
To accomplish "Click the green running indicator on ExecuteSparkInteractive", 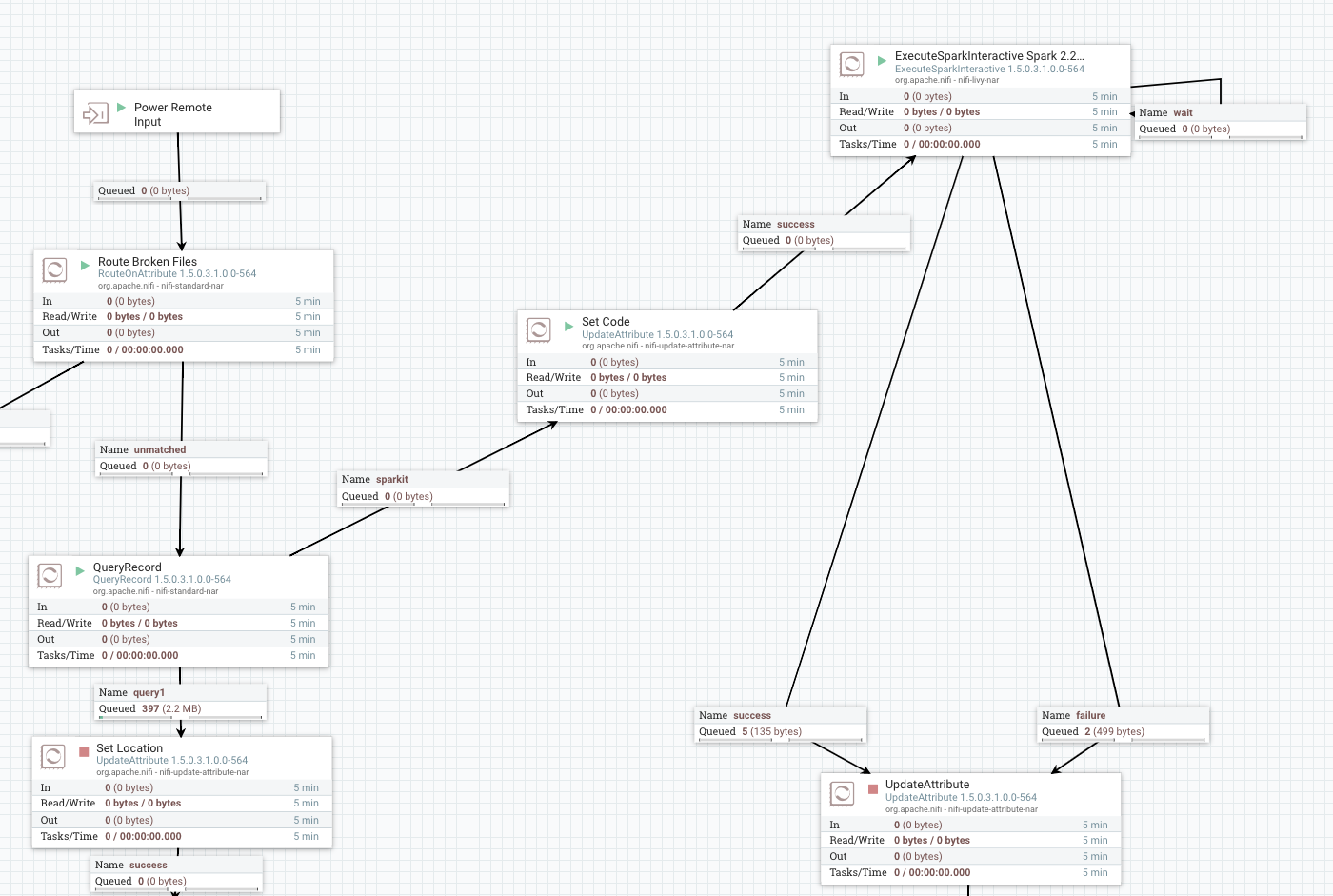I will pyautogui.click(x=880, y=59).
